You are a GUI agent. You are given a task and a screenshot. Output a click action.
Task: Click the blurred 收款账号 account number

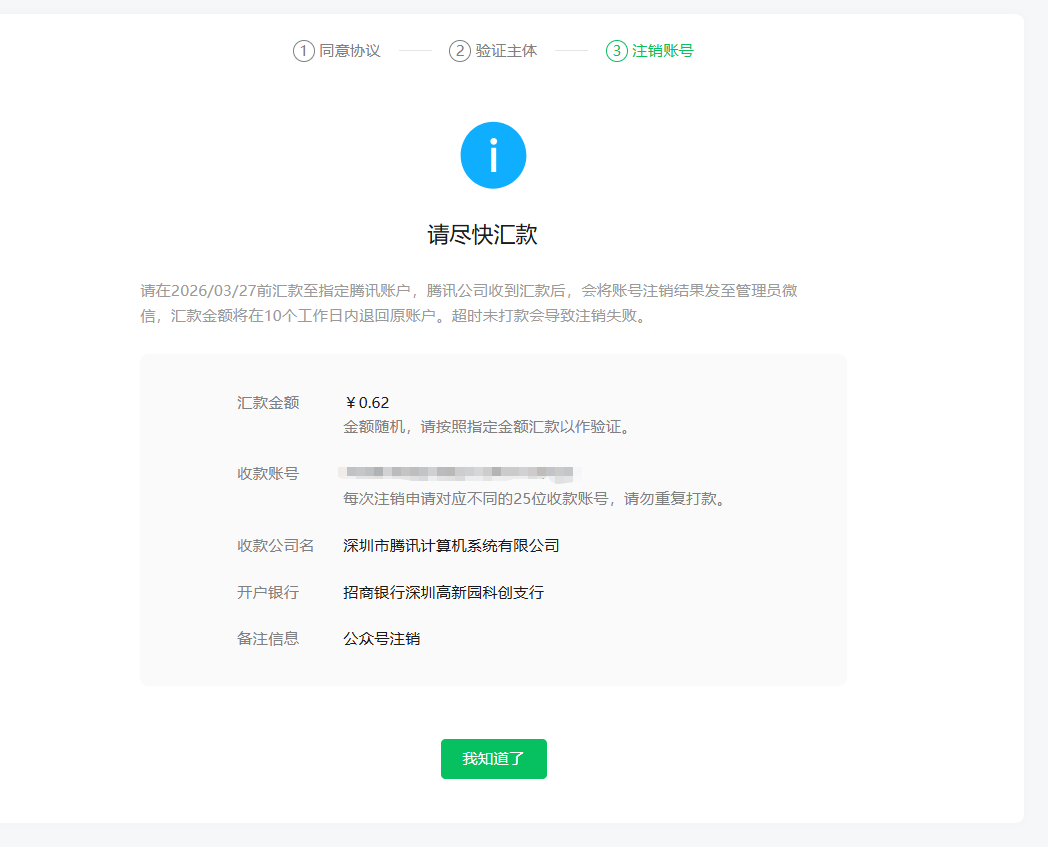tap(460, 473)
